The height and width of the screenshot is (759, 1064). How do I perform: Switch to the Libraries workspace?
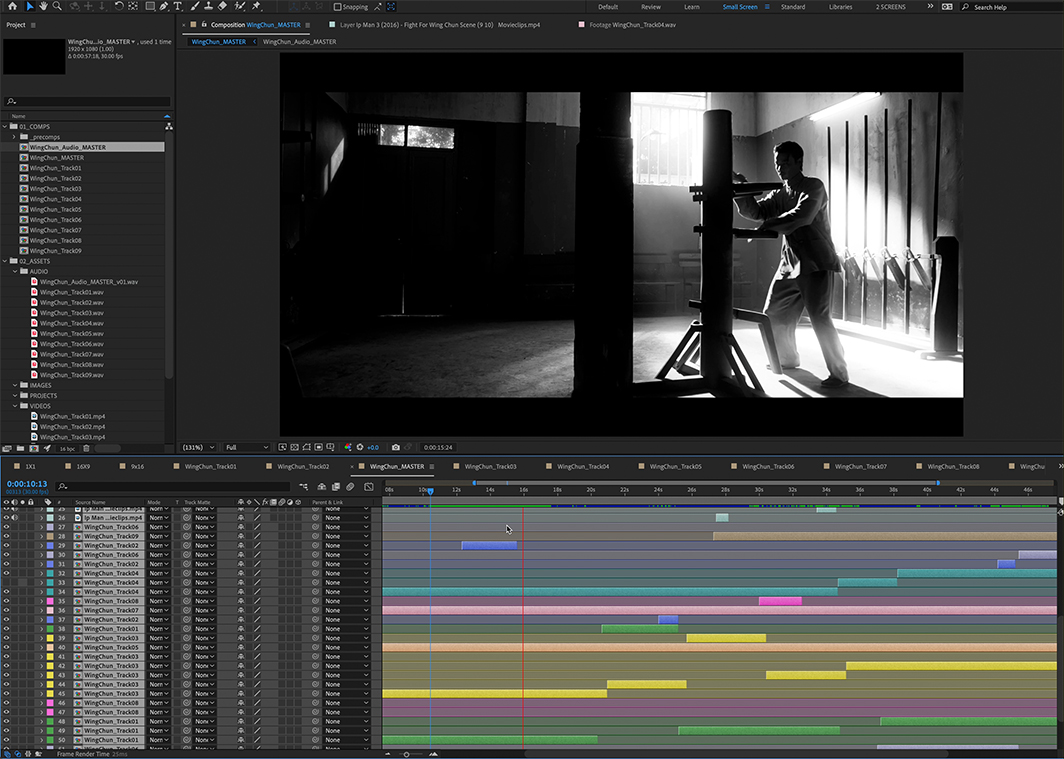tap(840, 7)
